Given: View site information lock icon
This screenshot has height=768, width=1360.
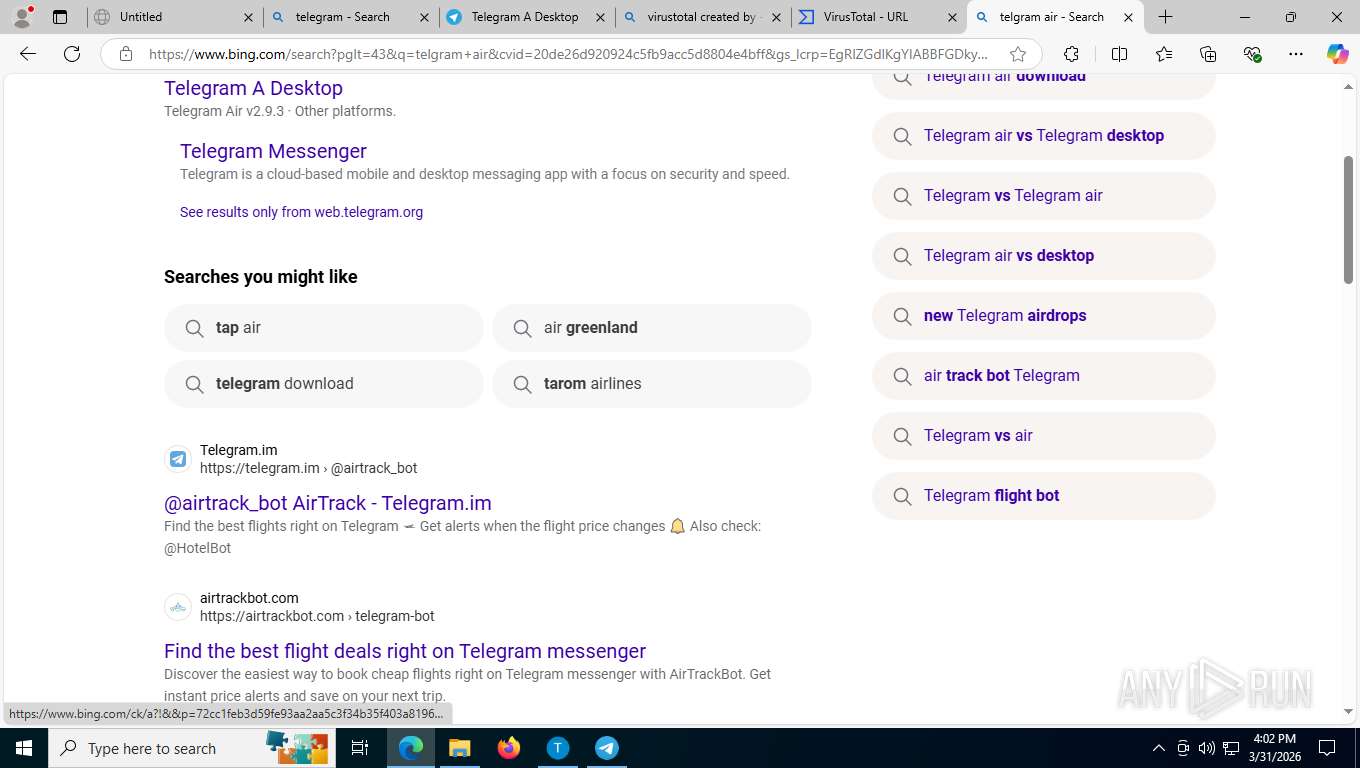Looking at the screenshot, I should (x=126, y=54).
